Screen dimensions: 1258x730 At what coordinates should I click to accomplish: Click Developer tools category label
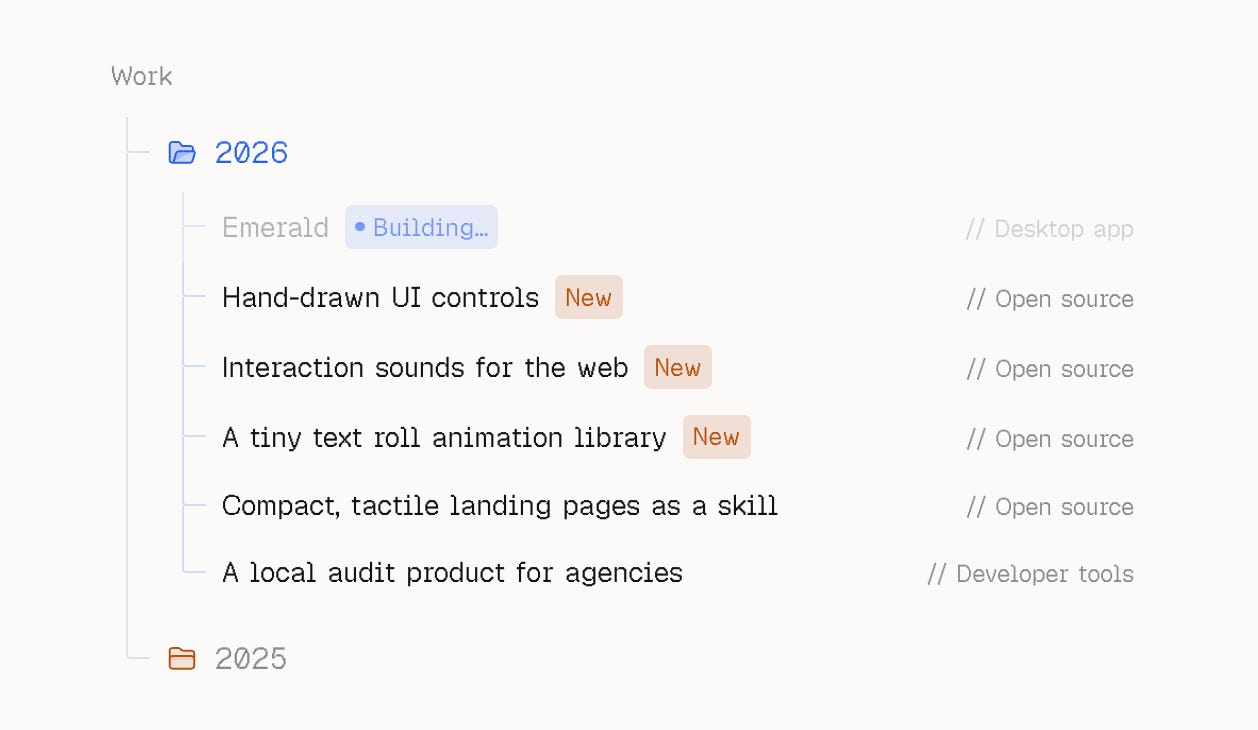1031,574
